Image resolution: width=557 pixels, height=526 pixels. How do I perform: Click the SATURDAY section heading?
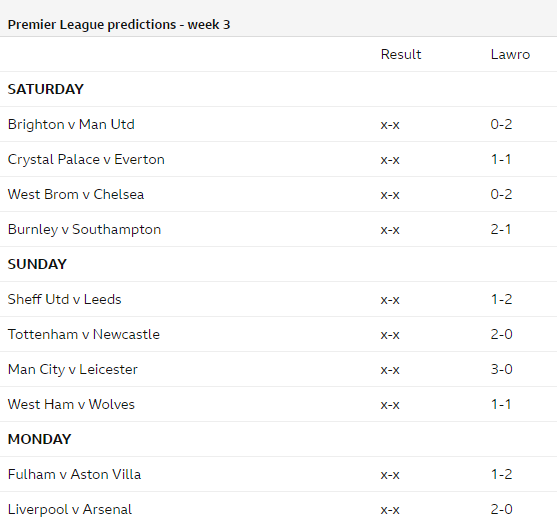(45, 89)
